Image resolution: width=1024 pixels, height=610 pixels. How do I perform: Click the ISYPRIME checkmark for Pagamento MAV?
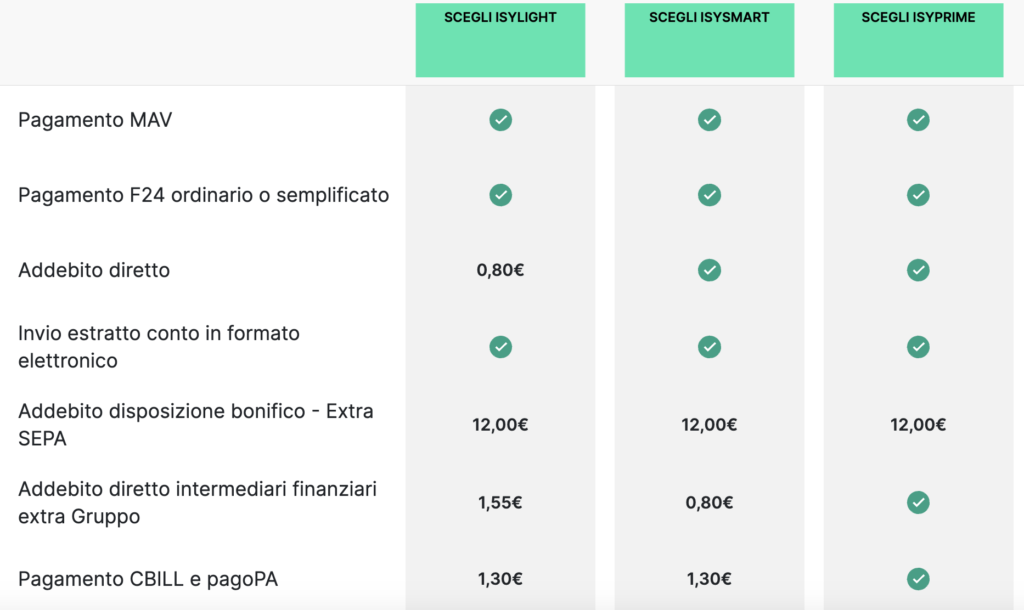918,119
